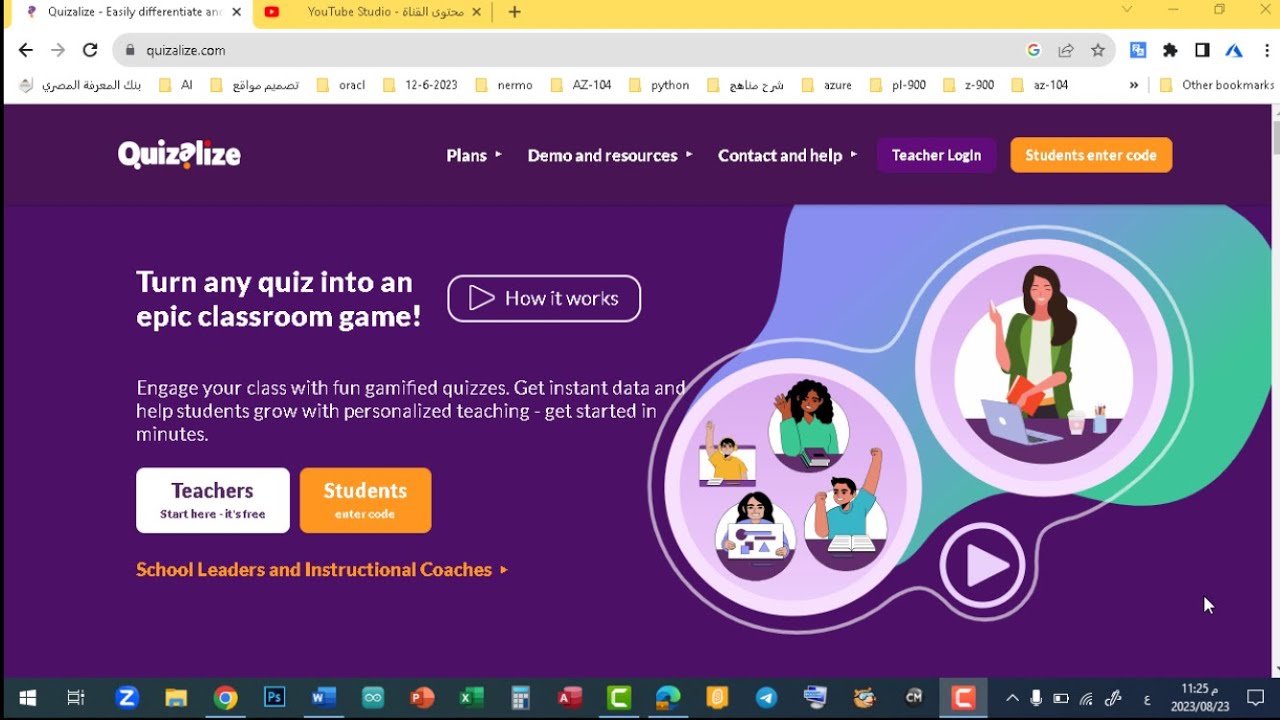View site info padlock icon
The height and width of the screenshot is (720, 1280).
(x=129, y=50)
